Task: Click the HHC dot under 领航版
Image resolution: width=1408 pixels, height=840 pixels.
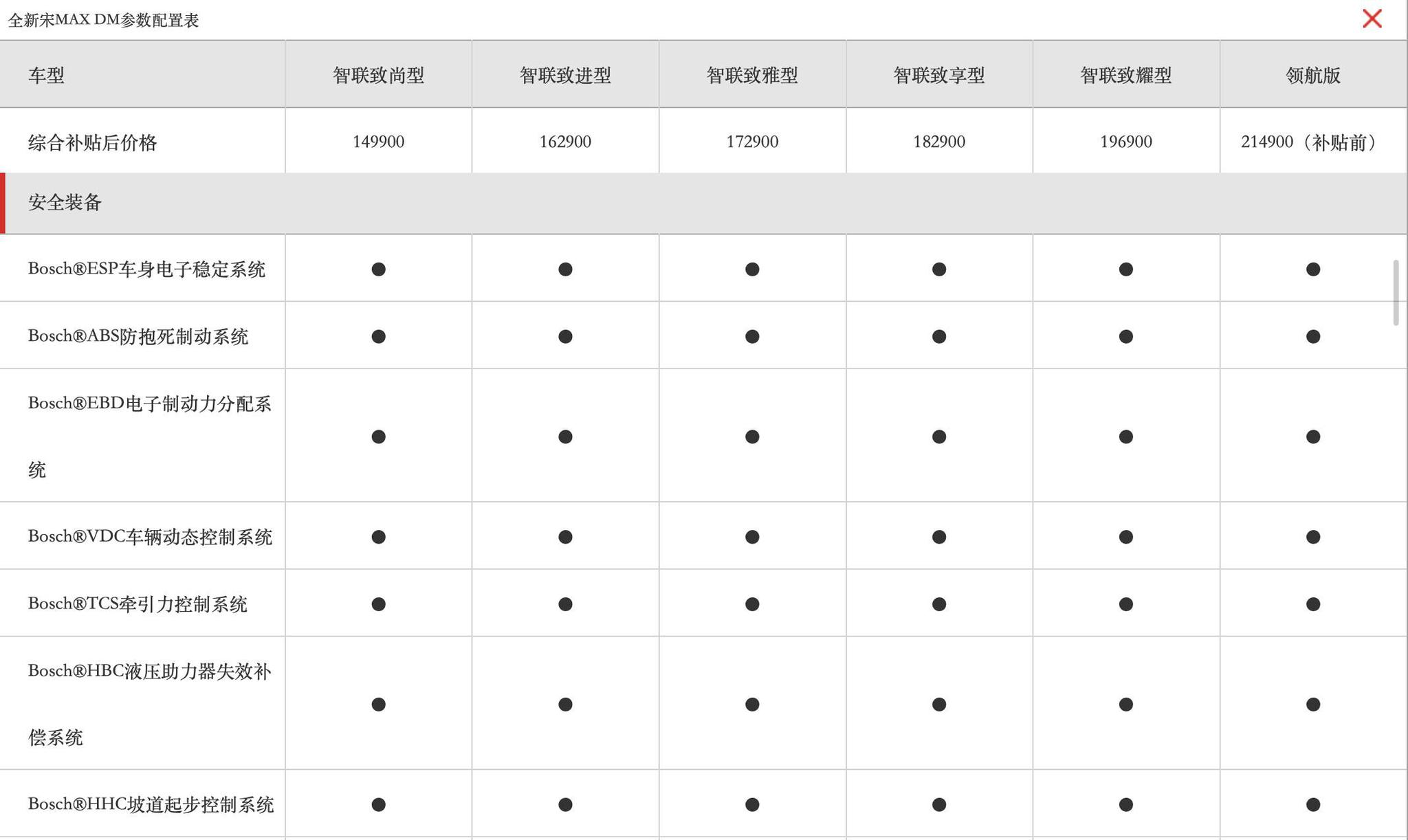Action: (x=1313, y=804)
